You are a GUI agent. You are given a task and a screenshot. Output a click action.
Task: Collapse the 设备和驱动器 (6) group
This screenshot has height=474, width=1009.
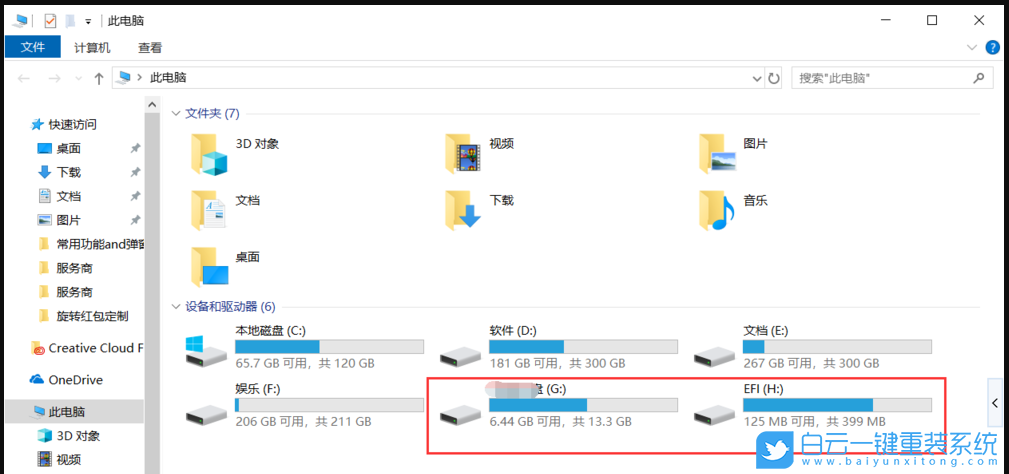click(176, 307)
